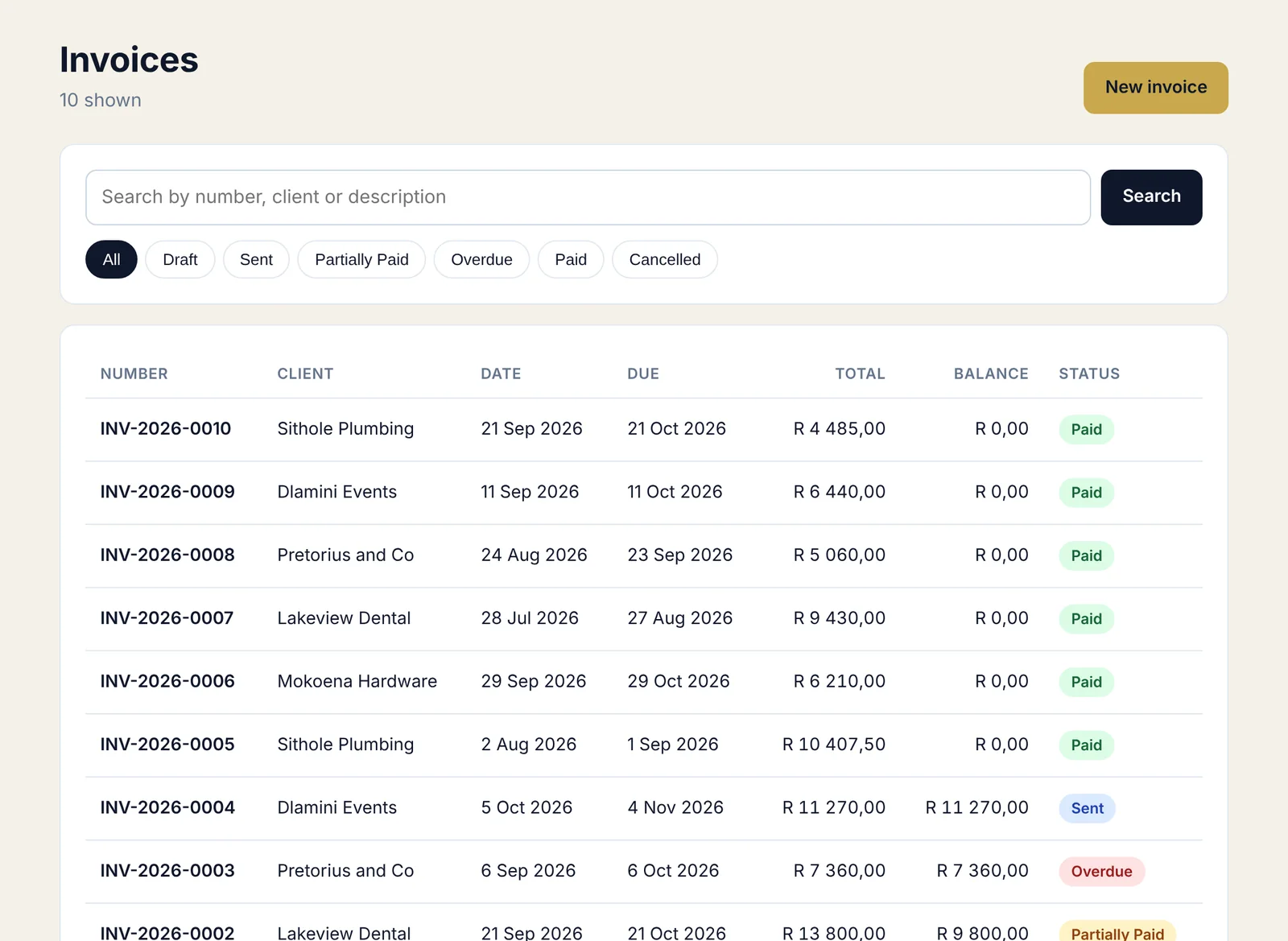Show Overdue invoices filter
The image size is (1288, 941).
481,259
